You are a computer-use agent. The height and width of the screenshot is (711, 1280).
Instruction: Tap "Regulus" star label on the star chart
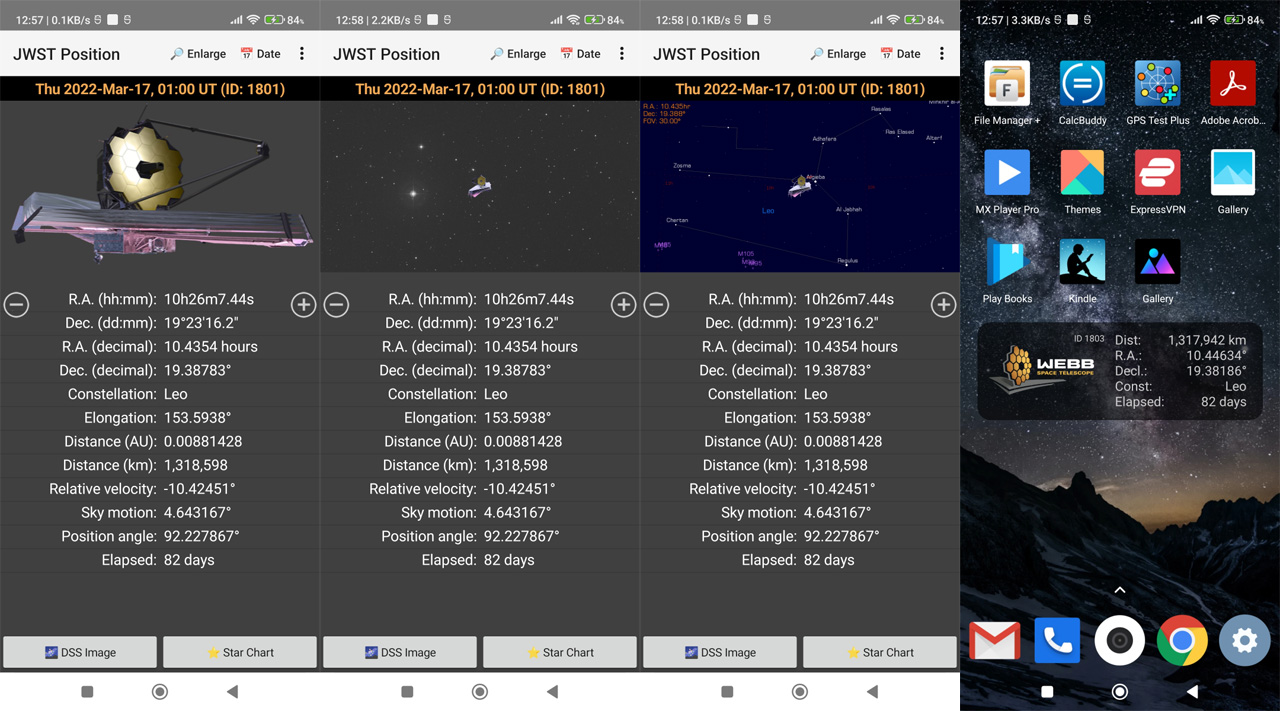click(848, 261)
